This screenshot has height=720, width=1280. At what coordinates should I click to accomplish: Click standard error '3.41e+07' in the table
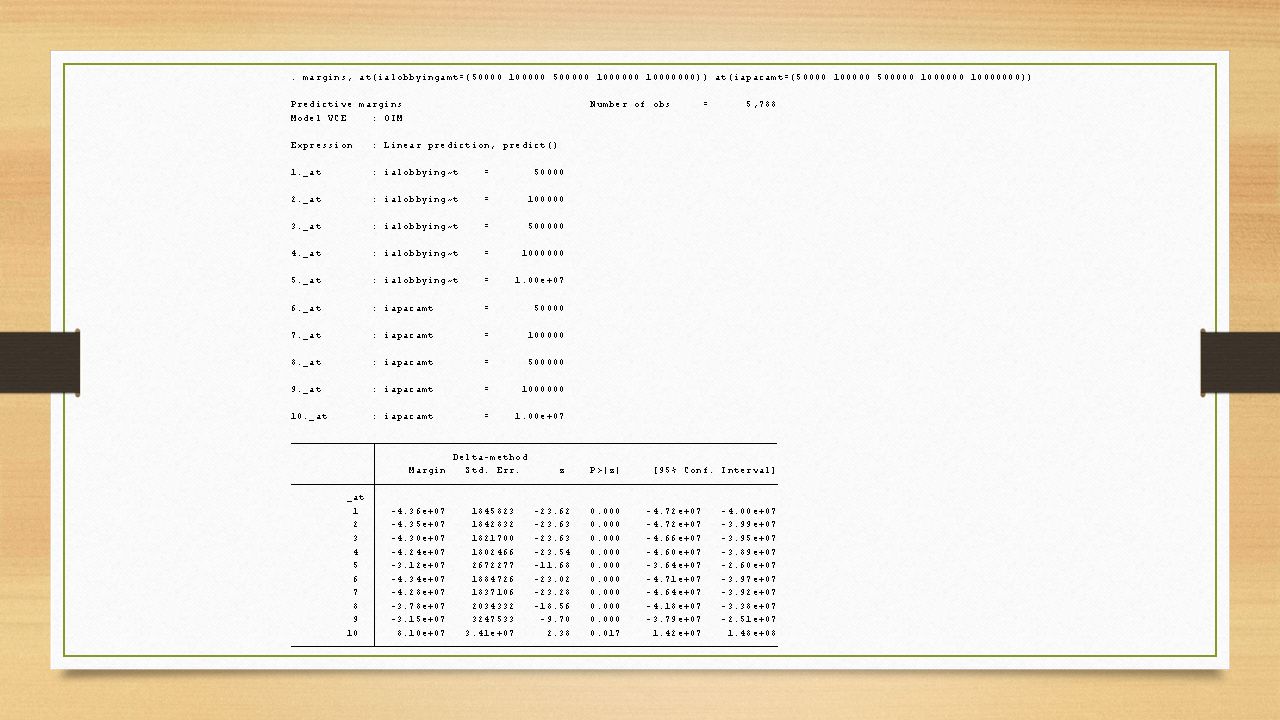click(490, 633)
